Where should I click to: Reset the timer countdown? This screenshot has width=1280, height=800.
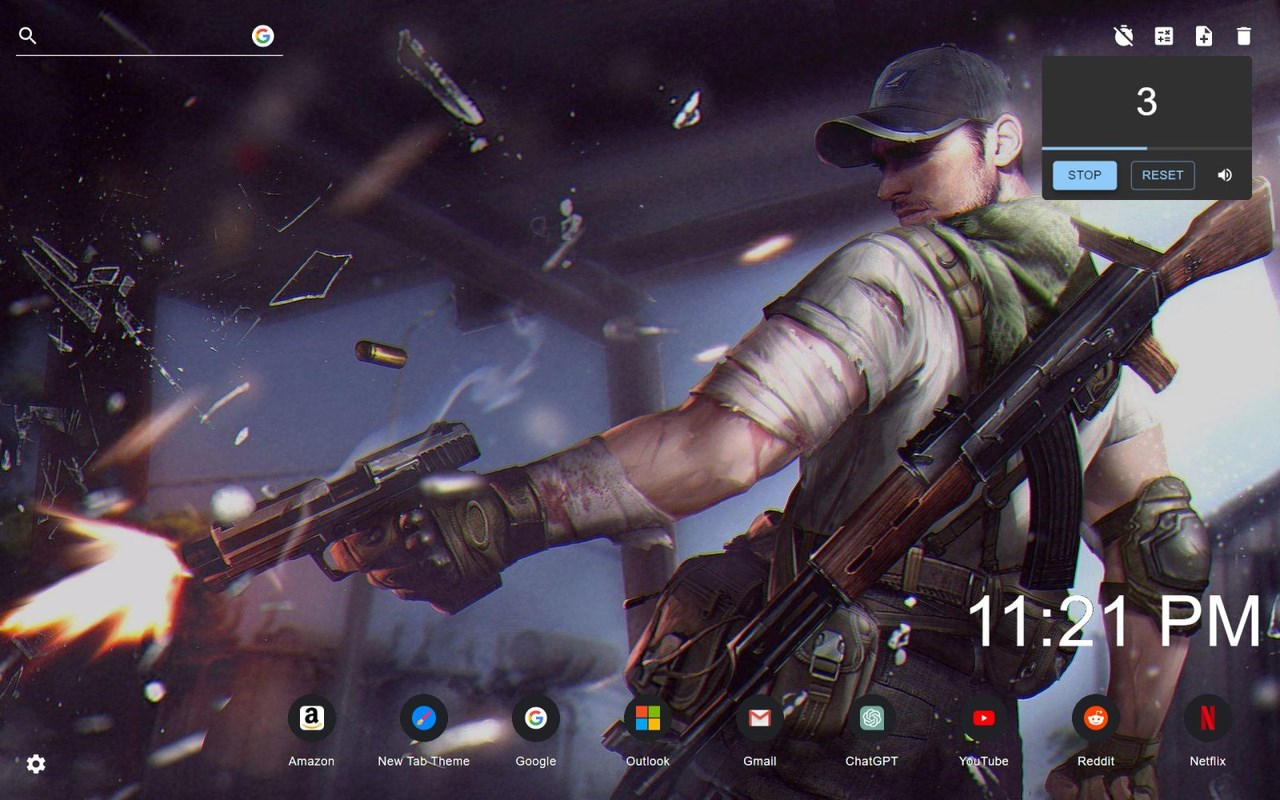click(1162, 175)
